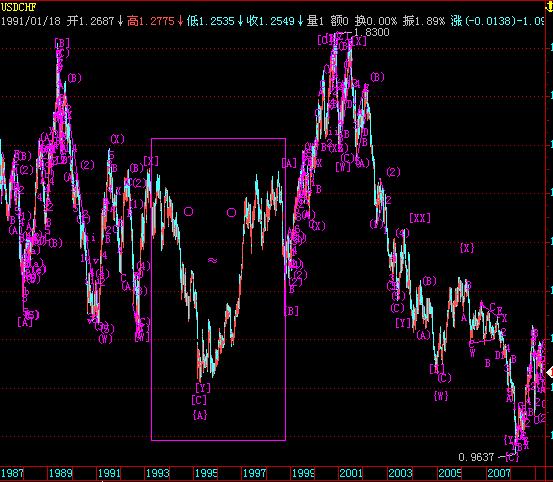This screenshot has height=482, width=553.
Task: Click the (X) label above the 1991 peak
Action: (x=117, y=139)
